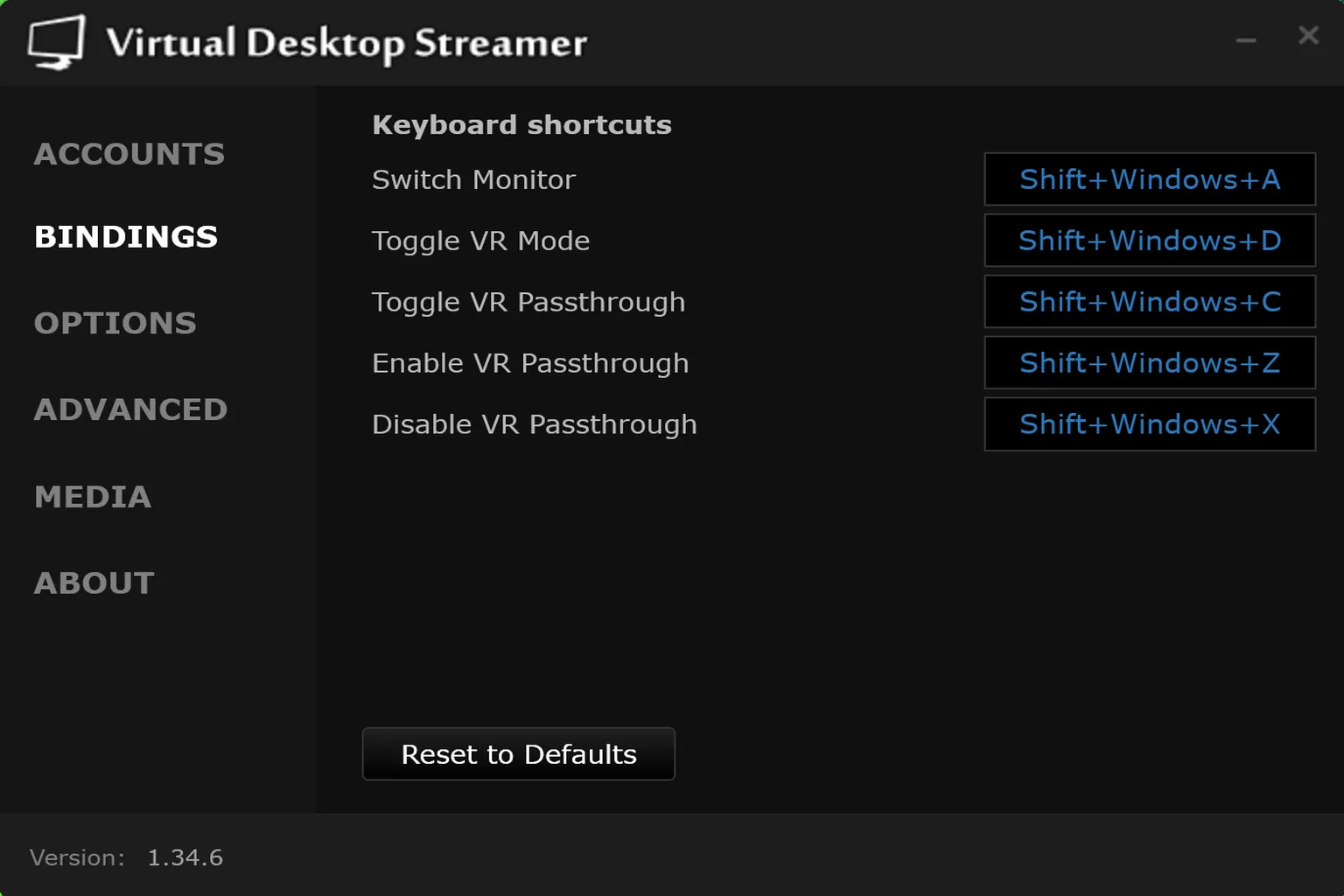1344x896 pixels.
Task: Select the BINDINGS section
Action: [x=125, y=237]
